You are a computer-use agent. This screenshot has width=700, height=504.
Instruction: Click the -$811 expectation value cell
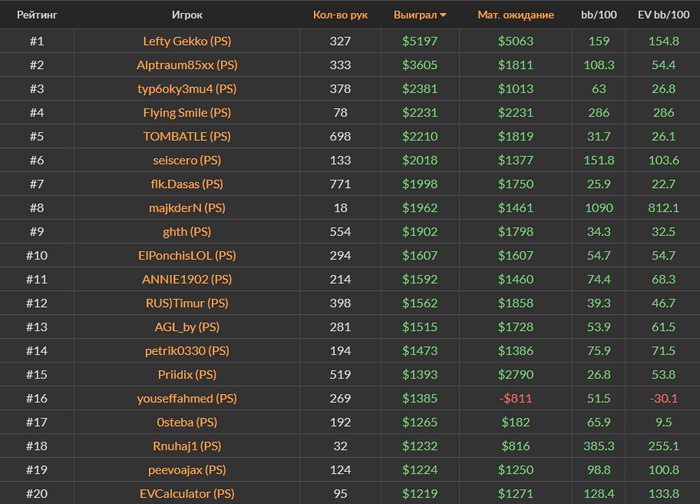point(515,398)
